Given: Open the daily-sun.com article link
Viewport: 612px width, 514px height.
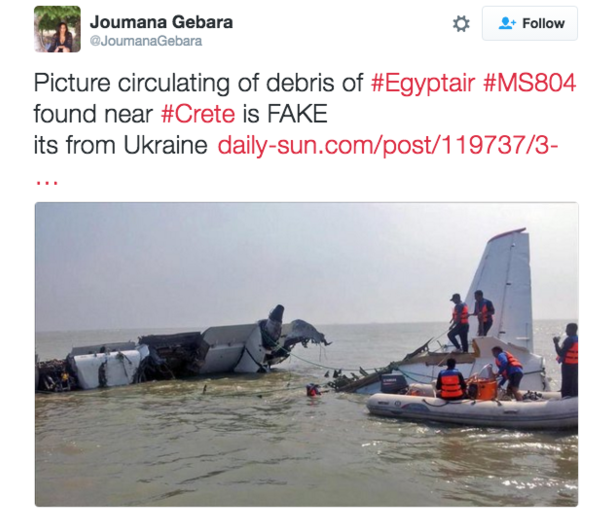Looking at the screenshot, I should point(388,145).
